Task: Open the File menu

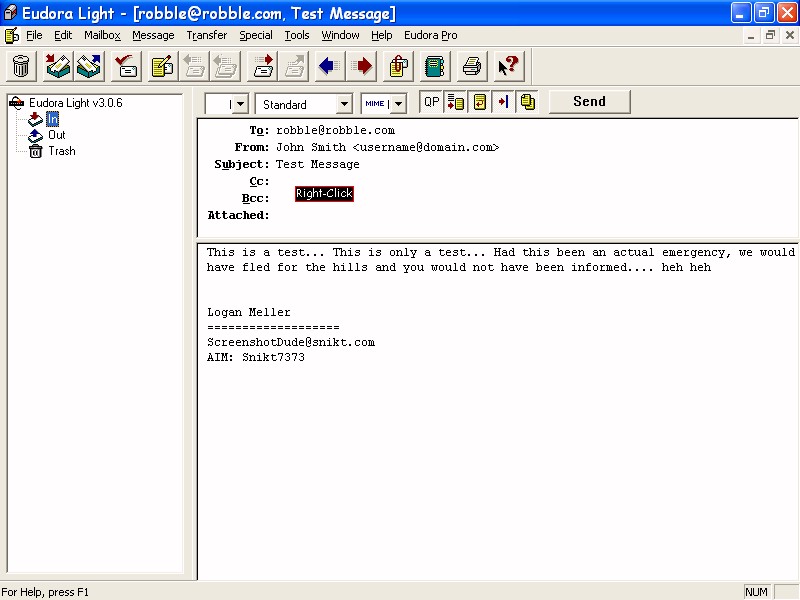Action: (34, 35)
